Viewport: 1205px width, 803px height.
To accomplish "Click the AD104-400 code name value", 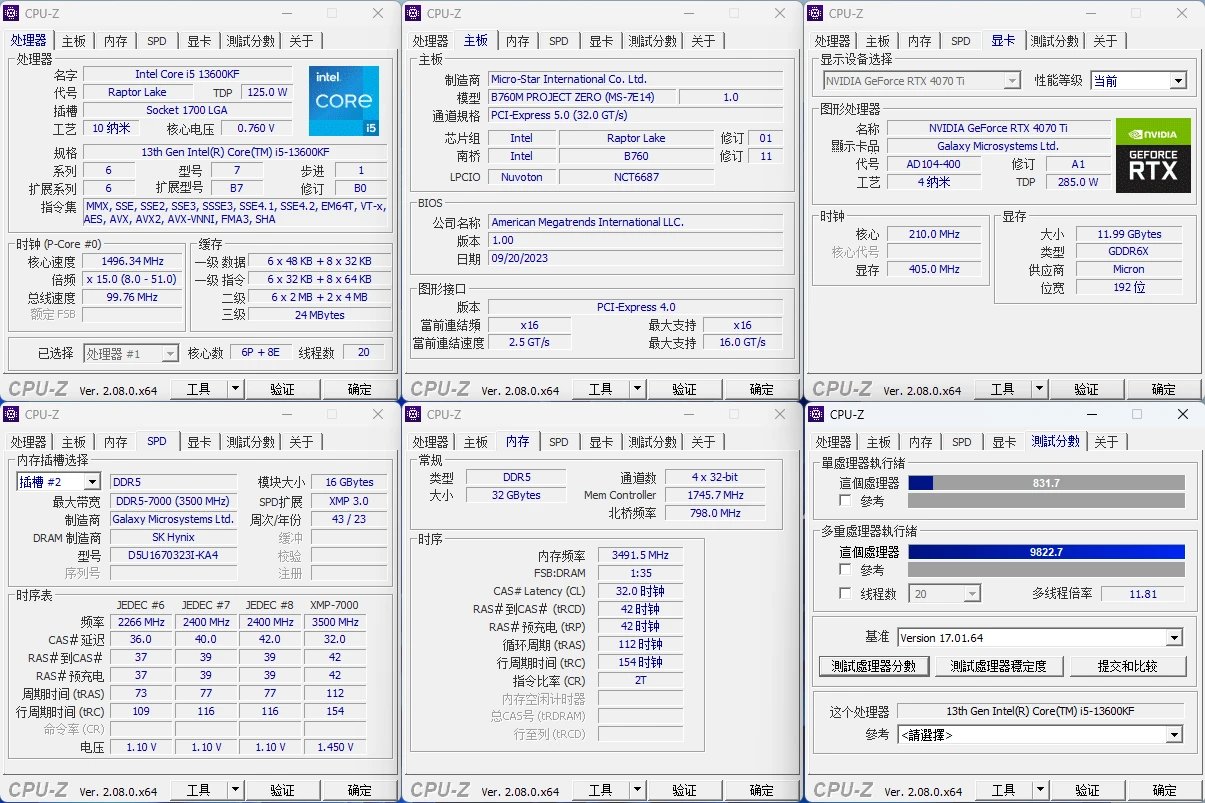I will pyautogui.click(x=933, y=164).
